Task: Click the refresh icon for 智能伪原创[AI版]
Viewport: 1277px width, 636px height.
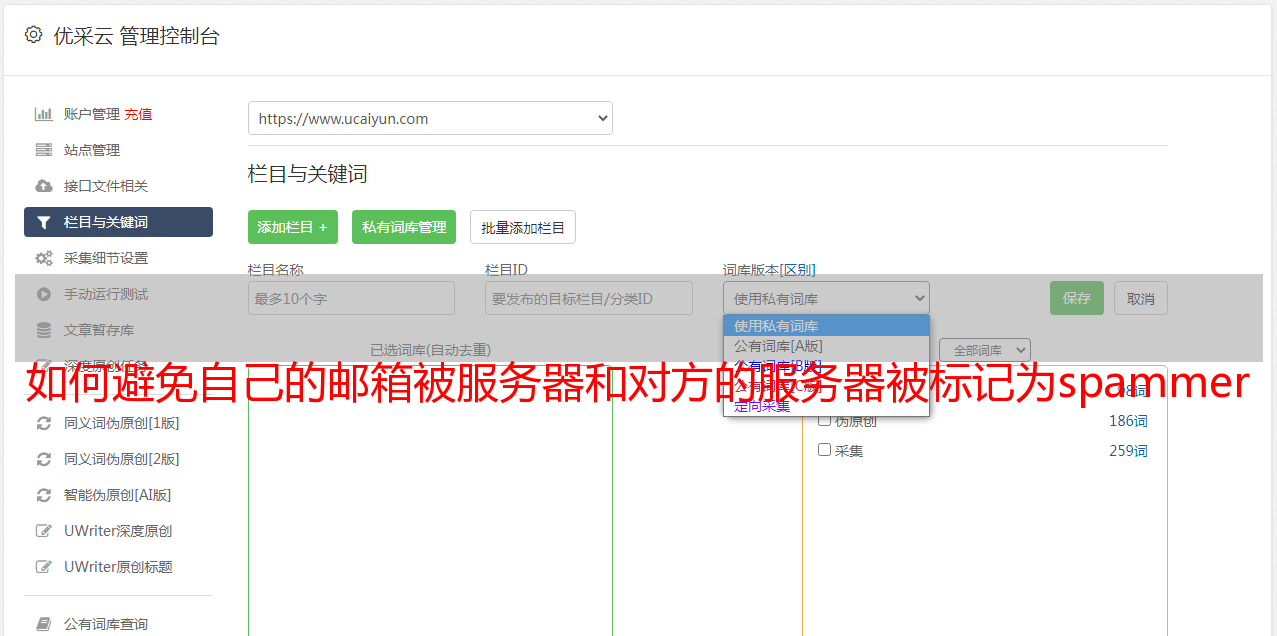Action: click(43, 495)
